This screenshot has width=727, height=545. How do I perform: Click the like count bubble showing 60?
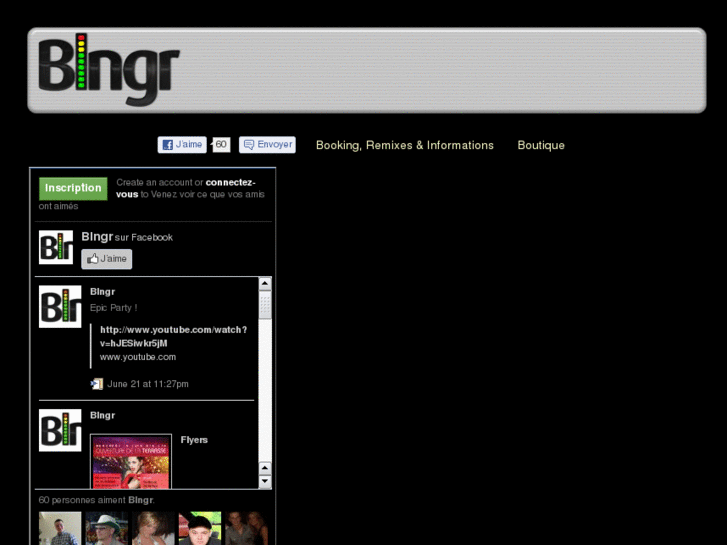[x=221, y=145]
